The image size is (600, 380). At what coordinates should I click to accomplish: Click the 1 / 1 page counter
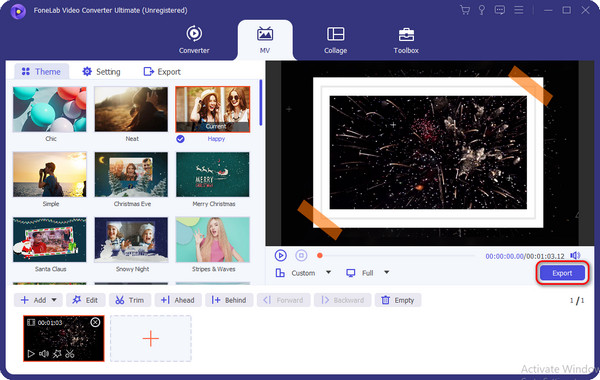pos(577,300)
